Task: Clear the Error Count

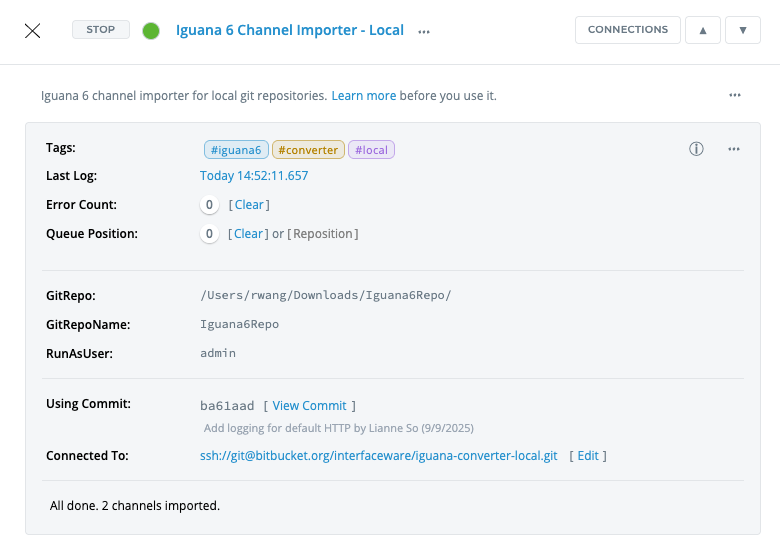Action: (249, 205)
